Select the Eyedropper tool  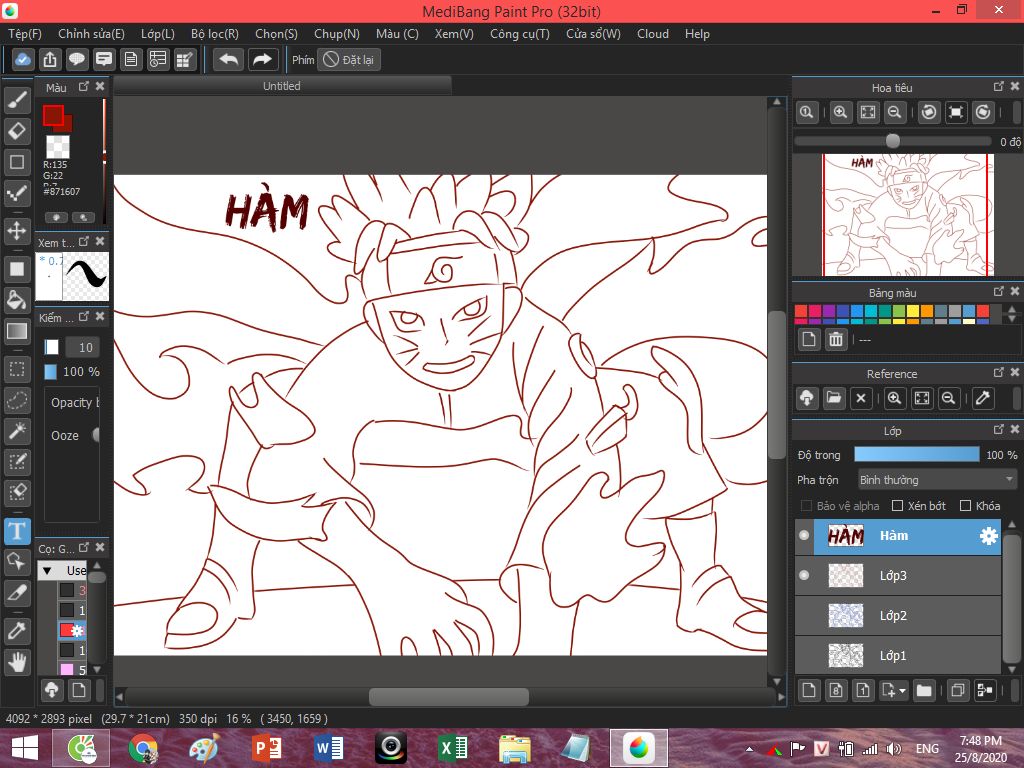17,631
